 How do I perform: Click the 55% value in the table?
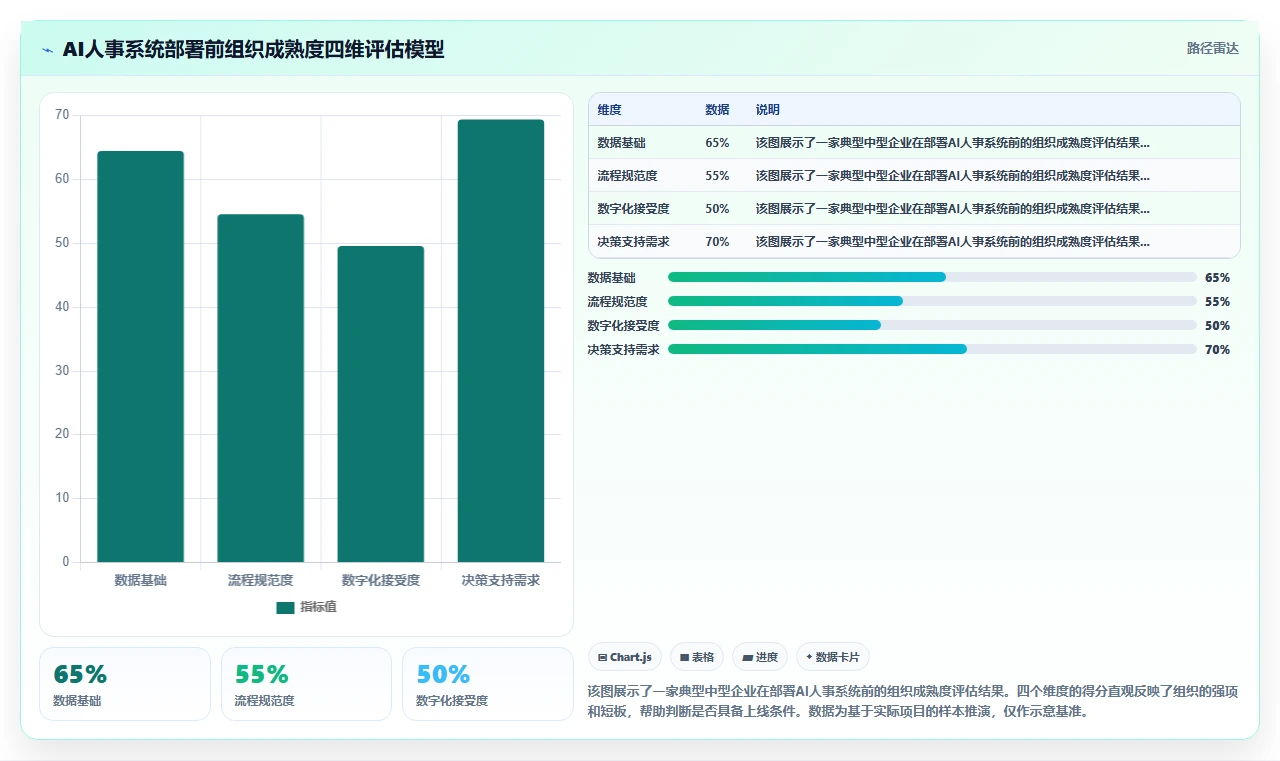pos(717,176)
